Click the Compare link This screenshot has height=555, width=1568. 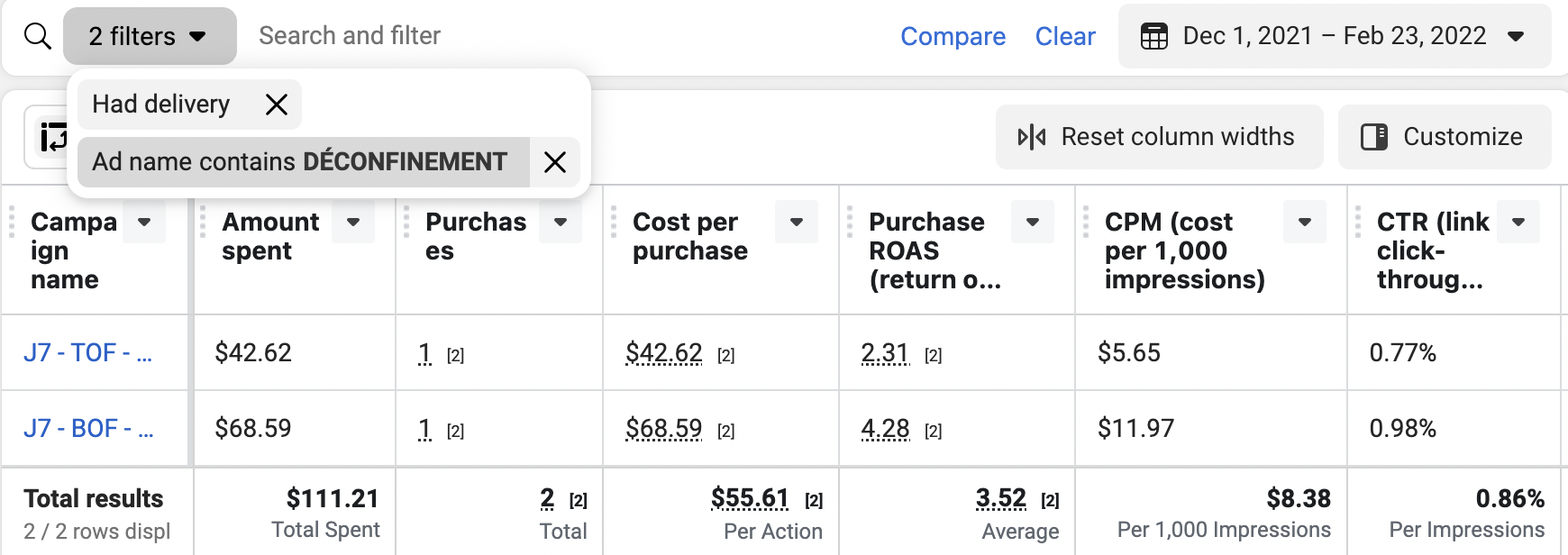point(953,36)
